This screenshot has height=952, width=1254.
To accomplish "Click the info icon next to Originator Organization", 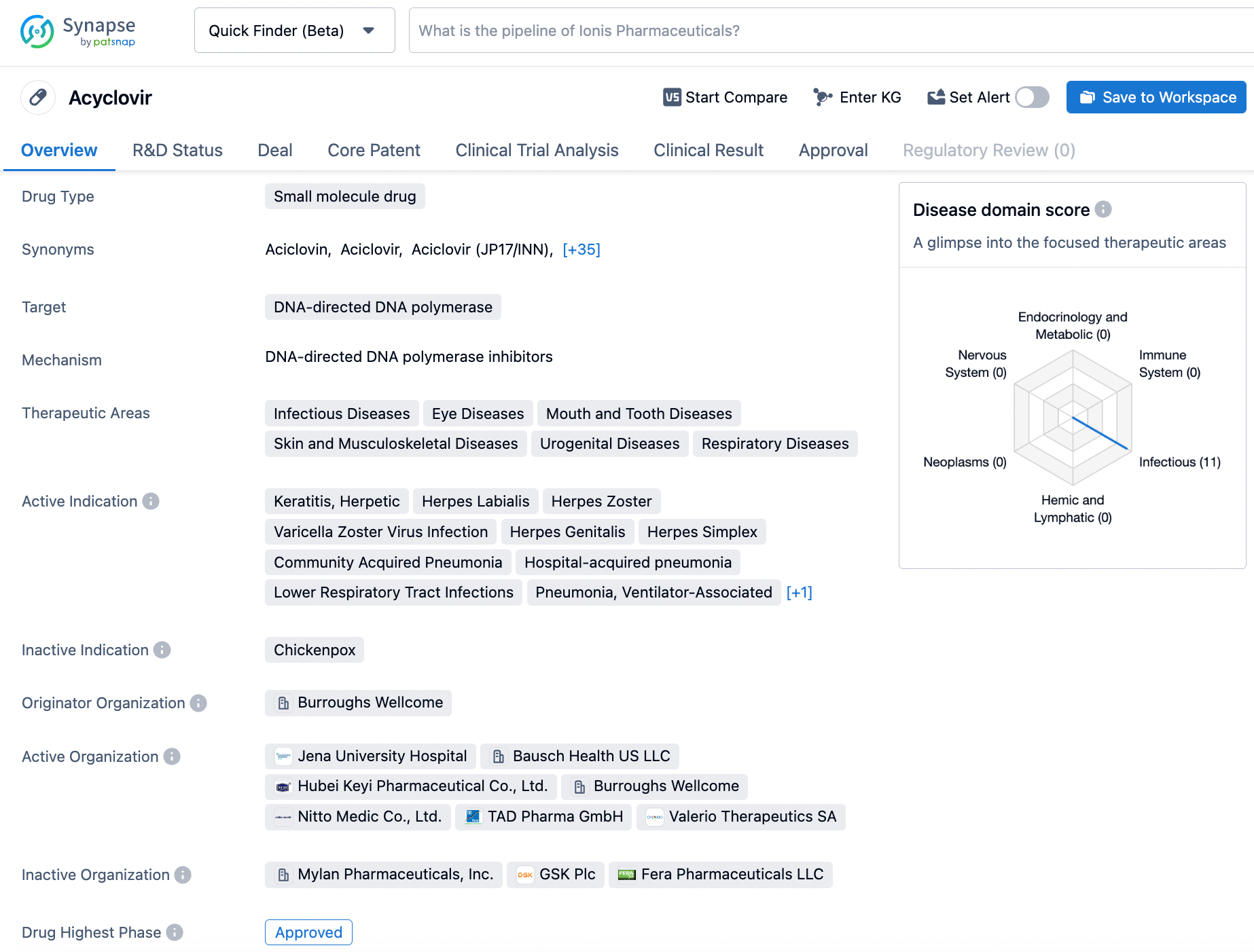I will (198, 703).
